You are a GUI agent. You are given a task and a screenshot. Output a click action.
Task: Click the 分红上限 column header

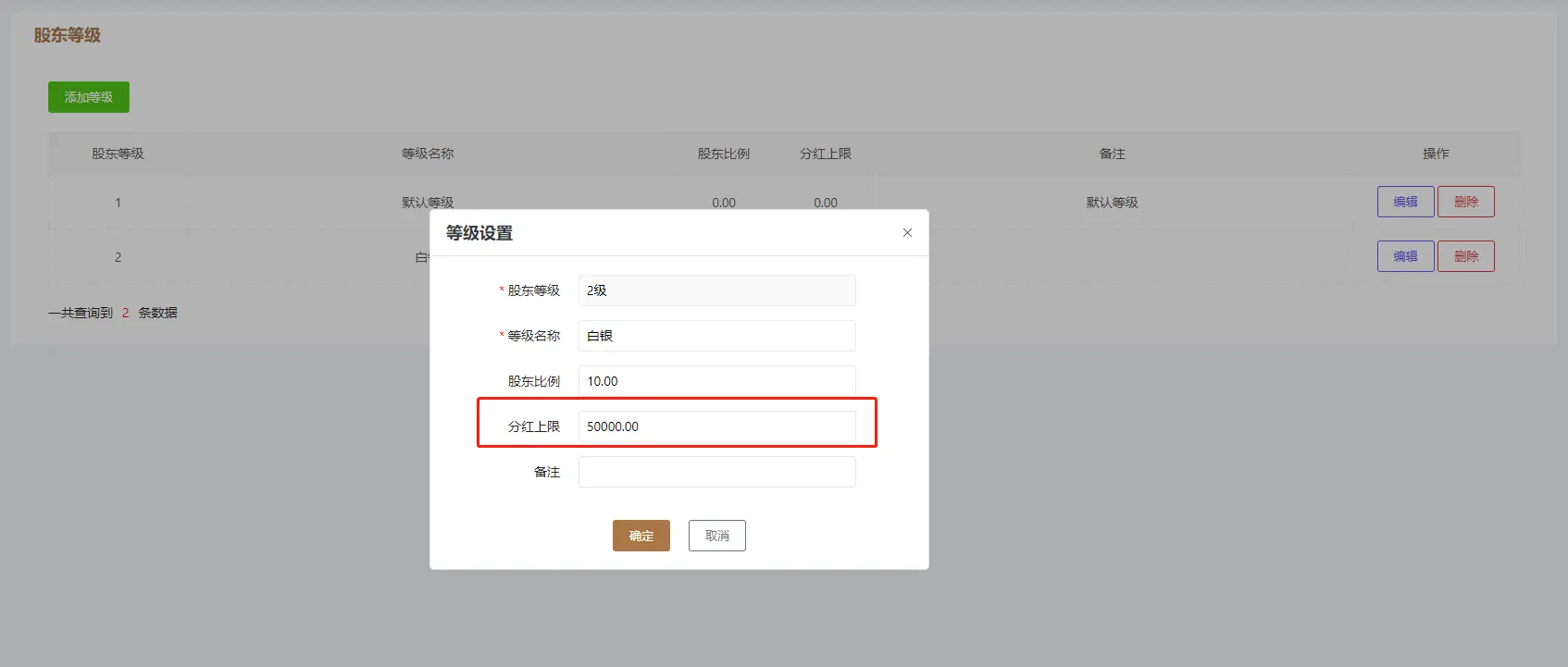(x=826, y=154)
